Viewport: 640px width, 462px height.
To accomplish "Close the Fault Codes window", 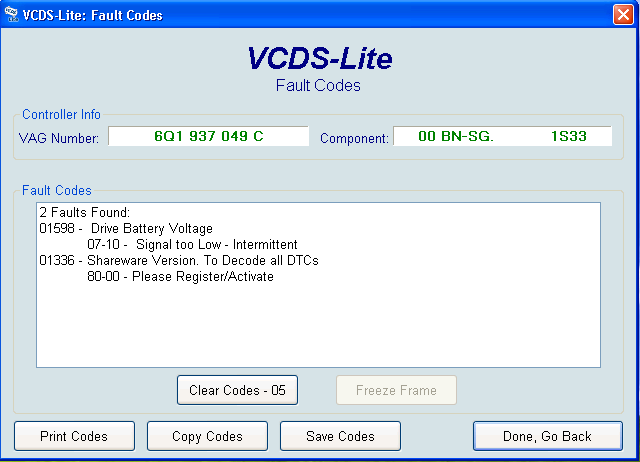I will (623, 15).
